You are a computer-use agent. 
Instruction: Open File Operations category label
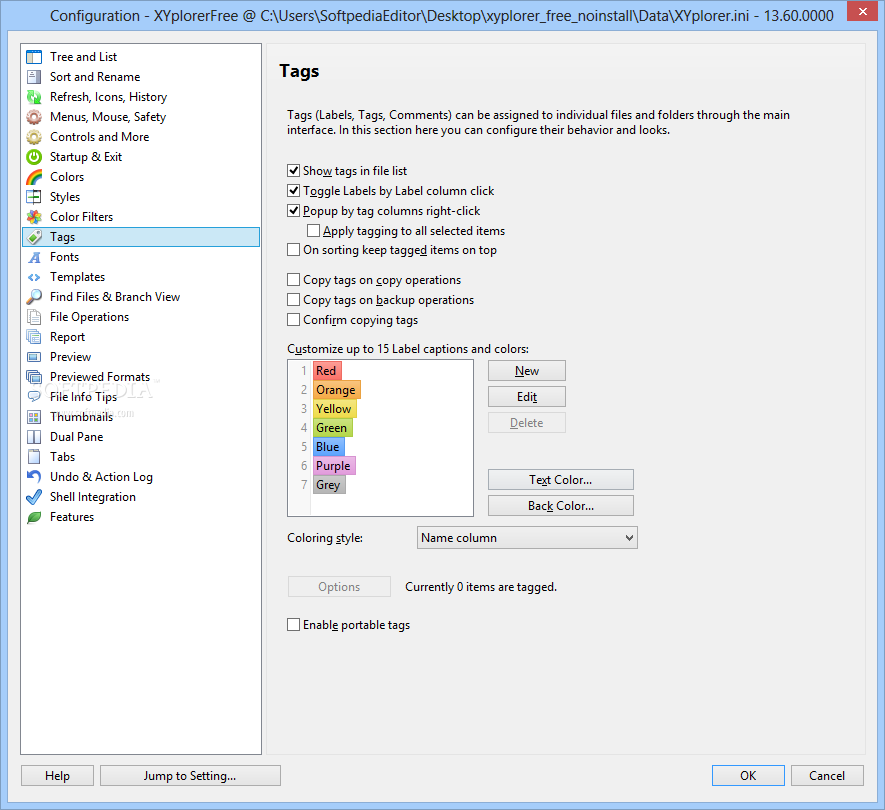click(x=89, y=317)
